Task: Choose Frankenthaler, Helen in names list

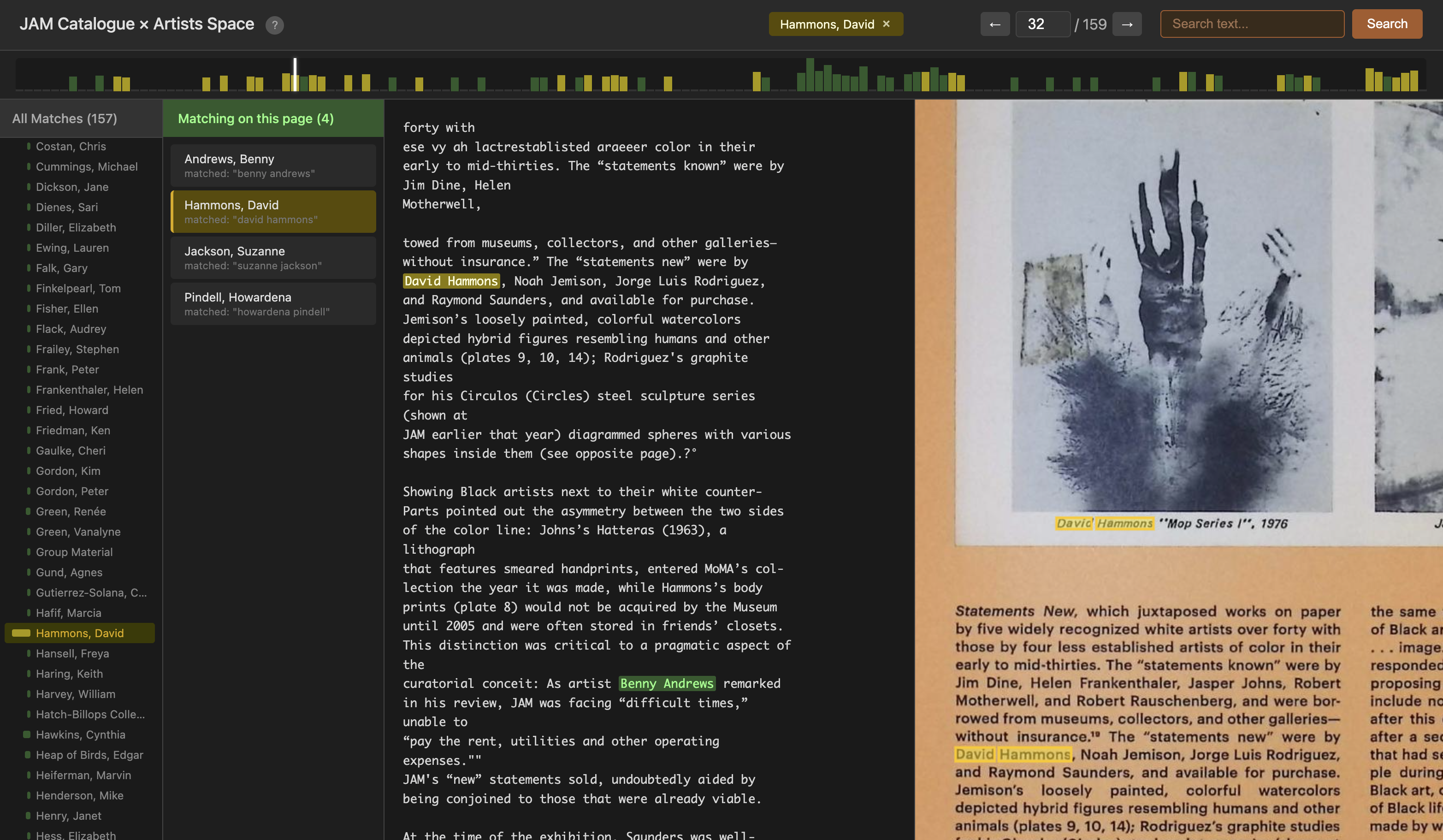Action: coord(89,390)
